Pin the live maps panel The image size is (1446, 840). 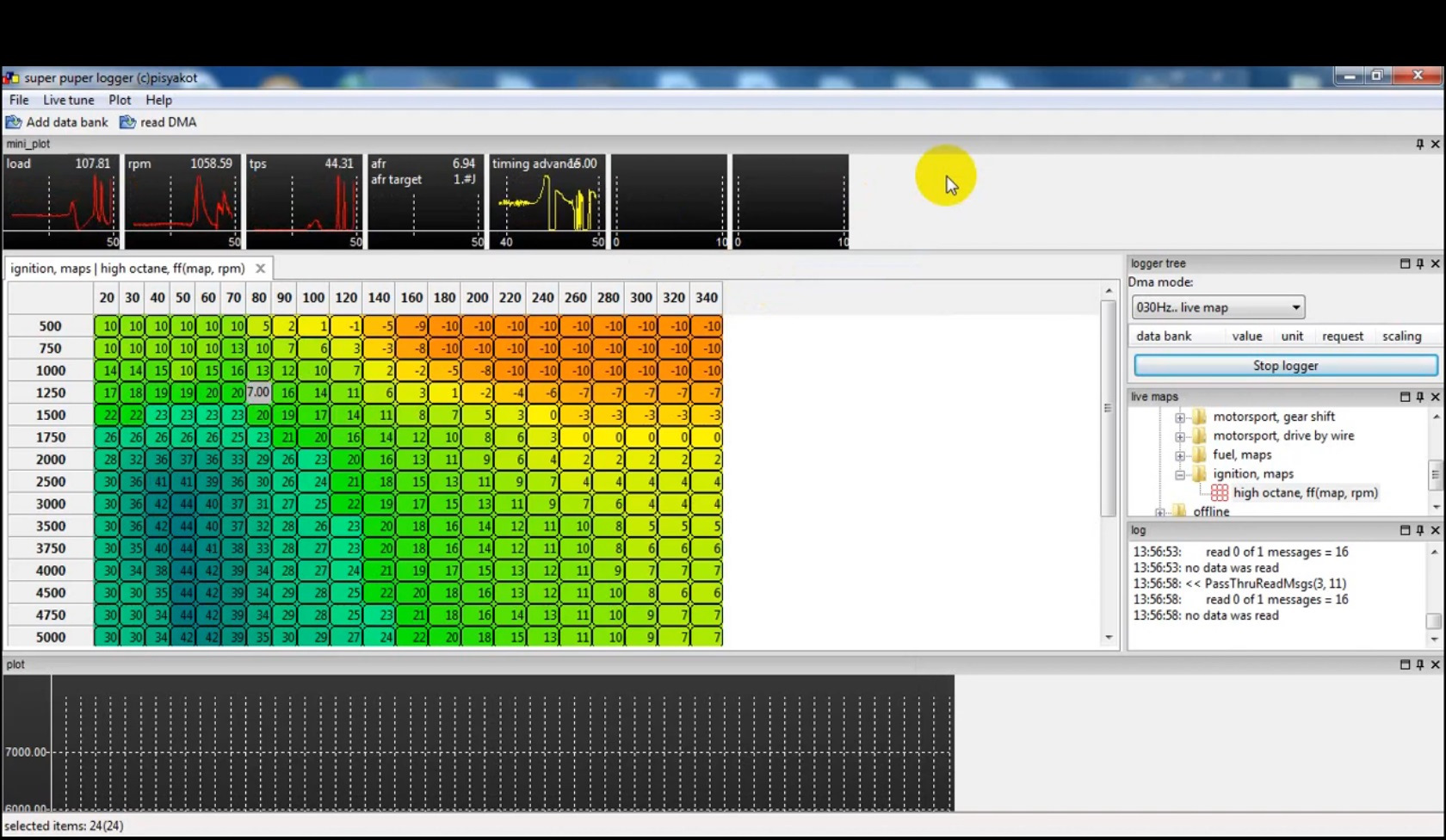1419,397
